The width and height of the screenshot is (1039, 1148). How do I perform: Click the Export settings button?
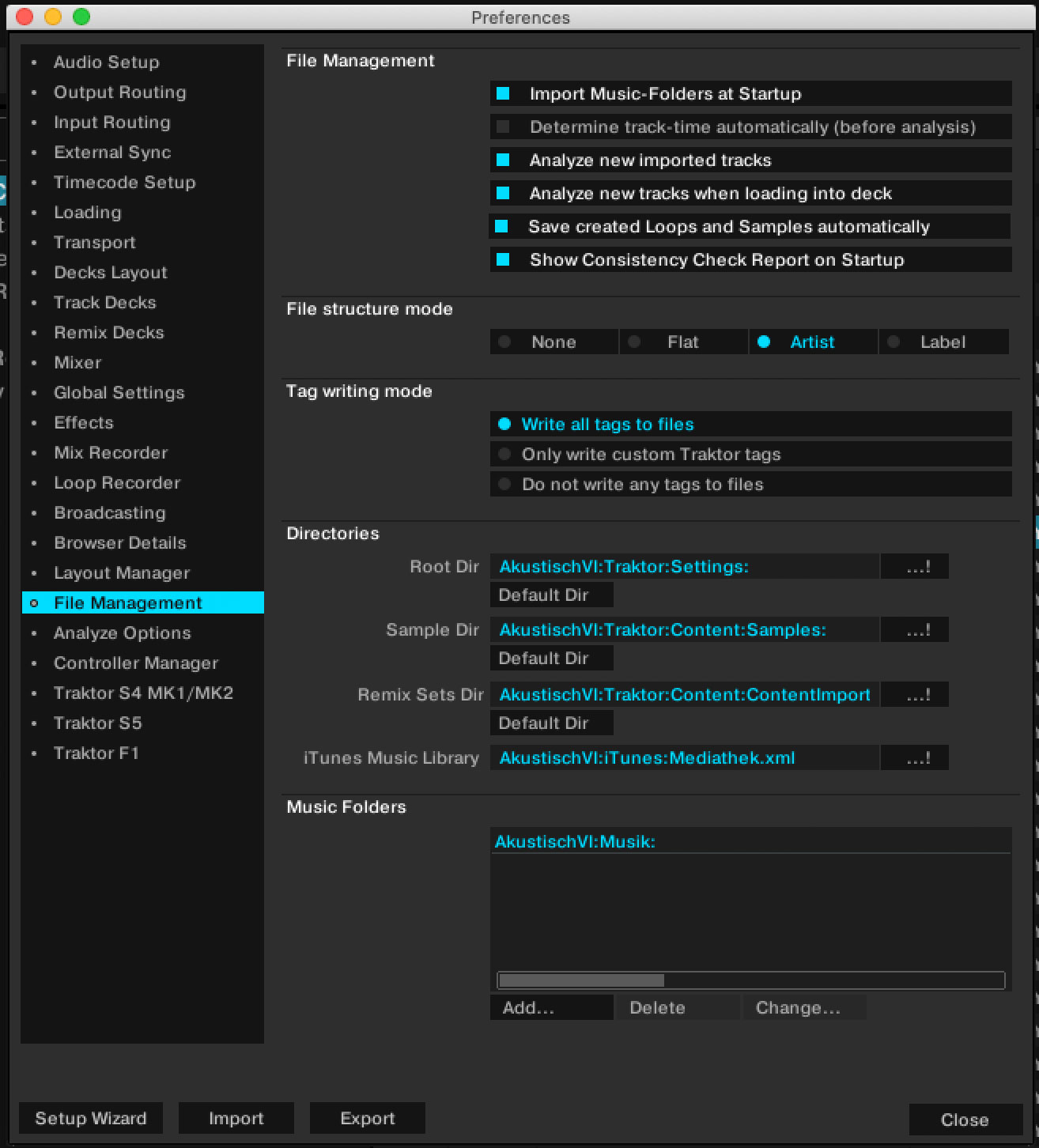368,1119
